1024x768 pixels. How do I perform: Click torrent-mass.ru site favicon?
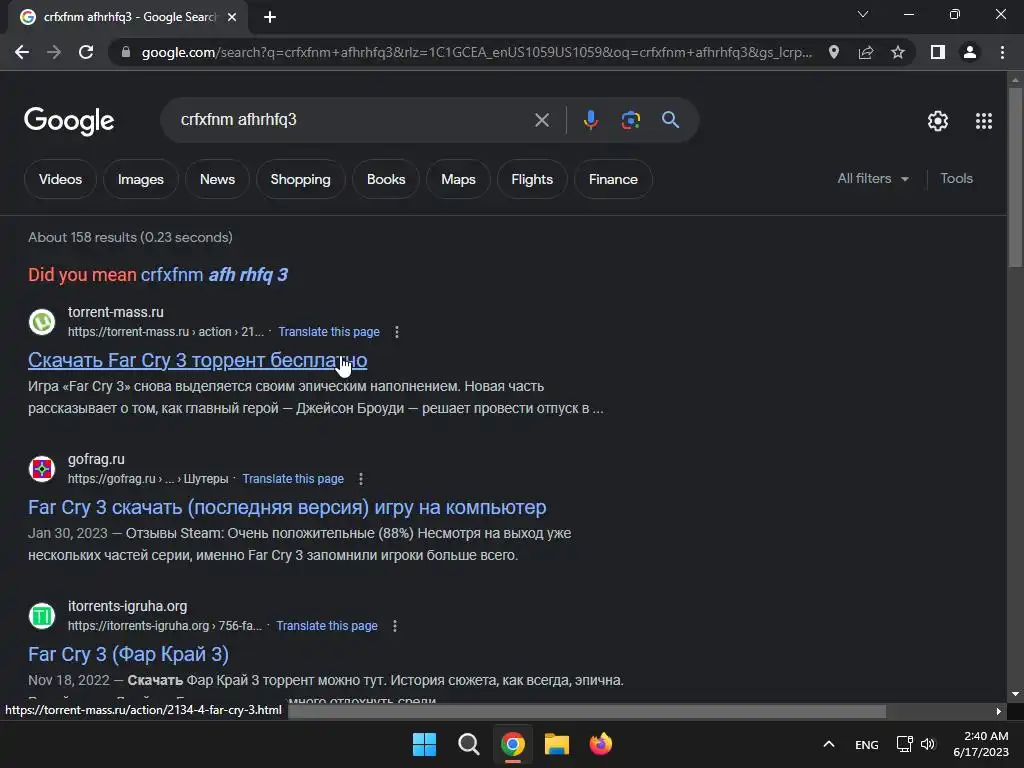42,322
